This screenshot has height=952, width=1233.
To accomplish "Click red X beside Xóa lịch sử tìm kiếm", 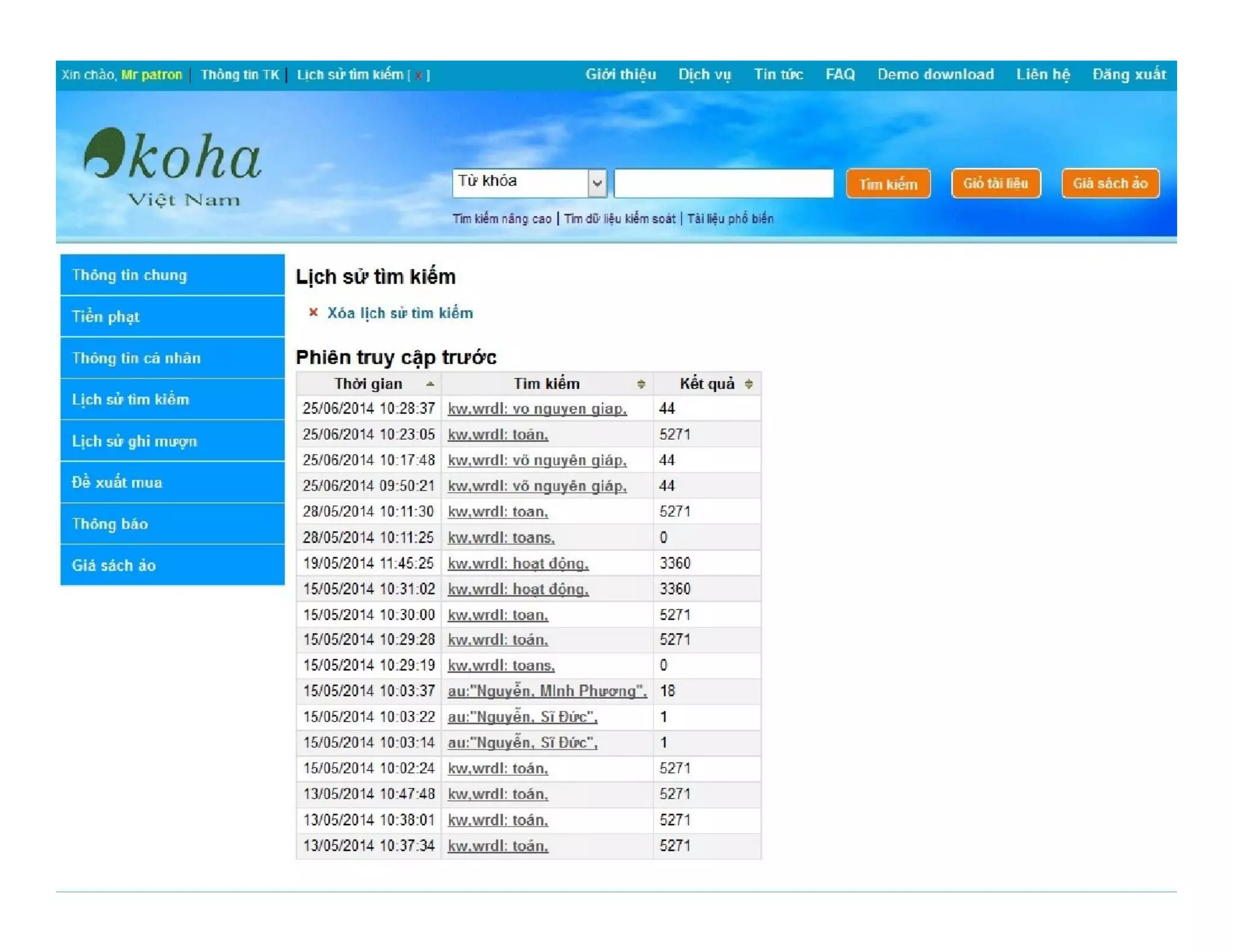I will [313, 312].
